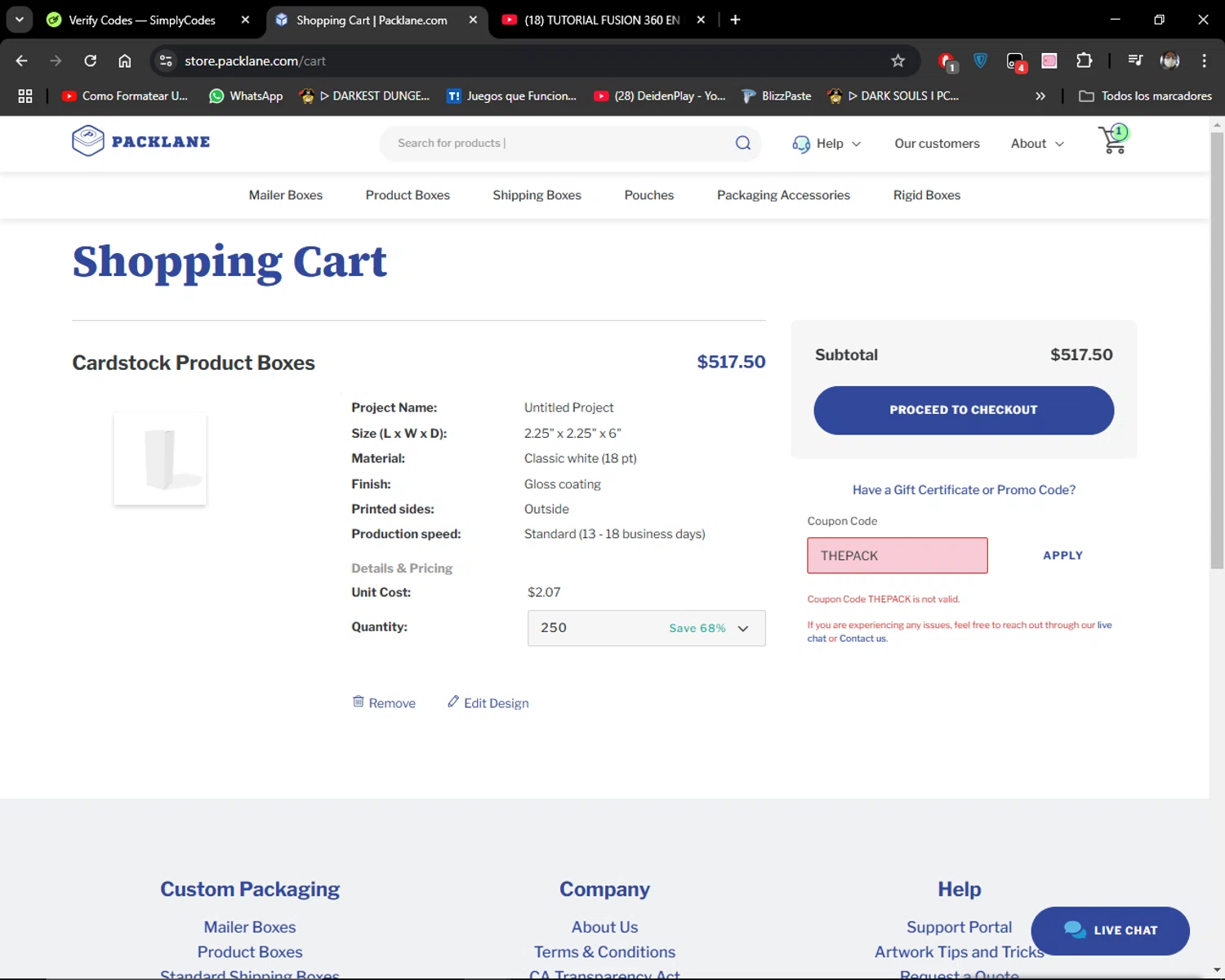Click the search magnifier icon
Screen dimensions: 1225x980
[x=742, y=143]
